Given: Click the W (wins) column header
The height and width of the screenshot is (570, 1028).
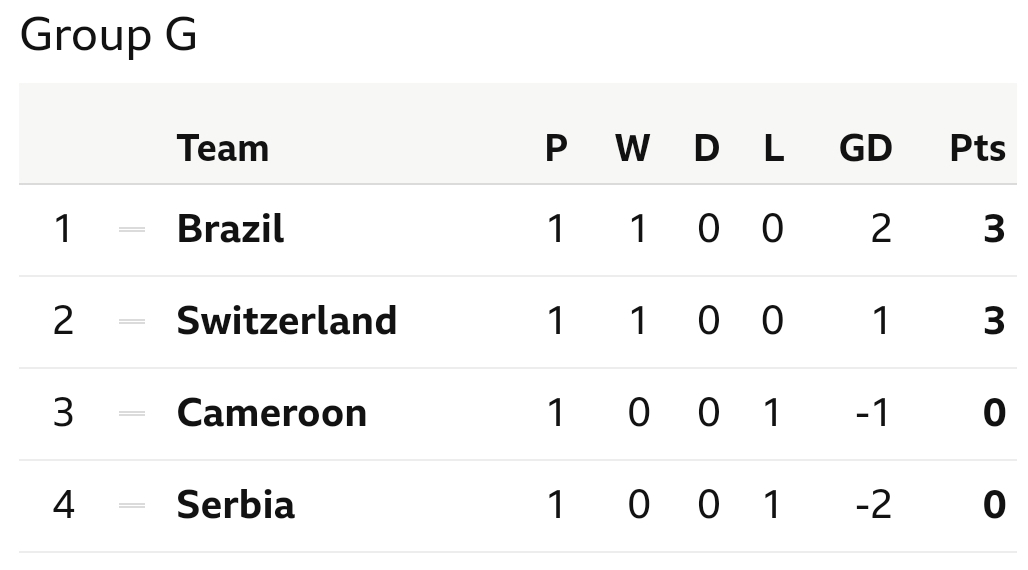Looking at the screenshot, I should [632, 148].
